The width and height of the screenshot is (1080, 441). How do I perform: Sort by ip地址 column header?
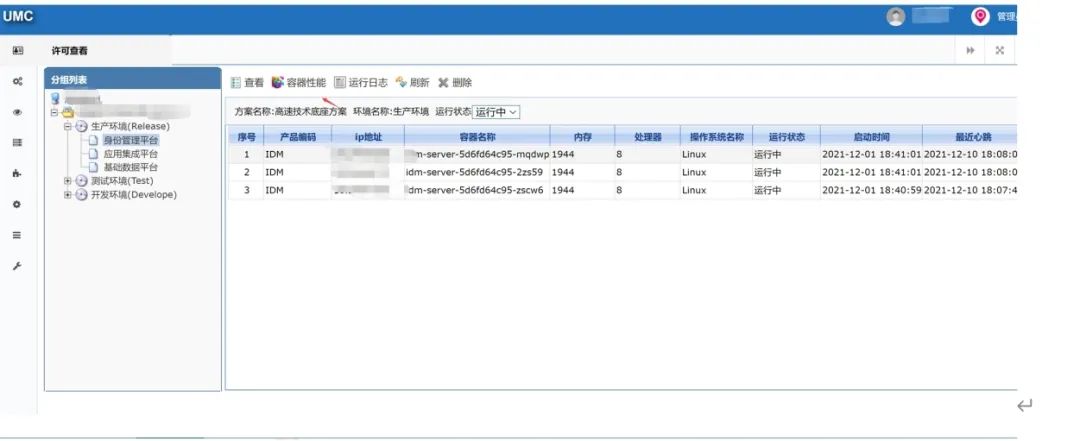[x=368, y=137]
